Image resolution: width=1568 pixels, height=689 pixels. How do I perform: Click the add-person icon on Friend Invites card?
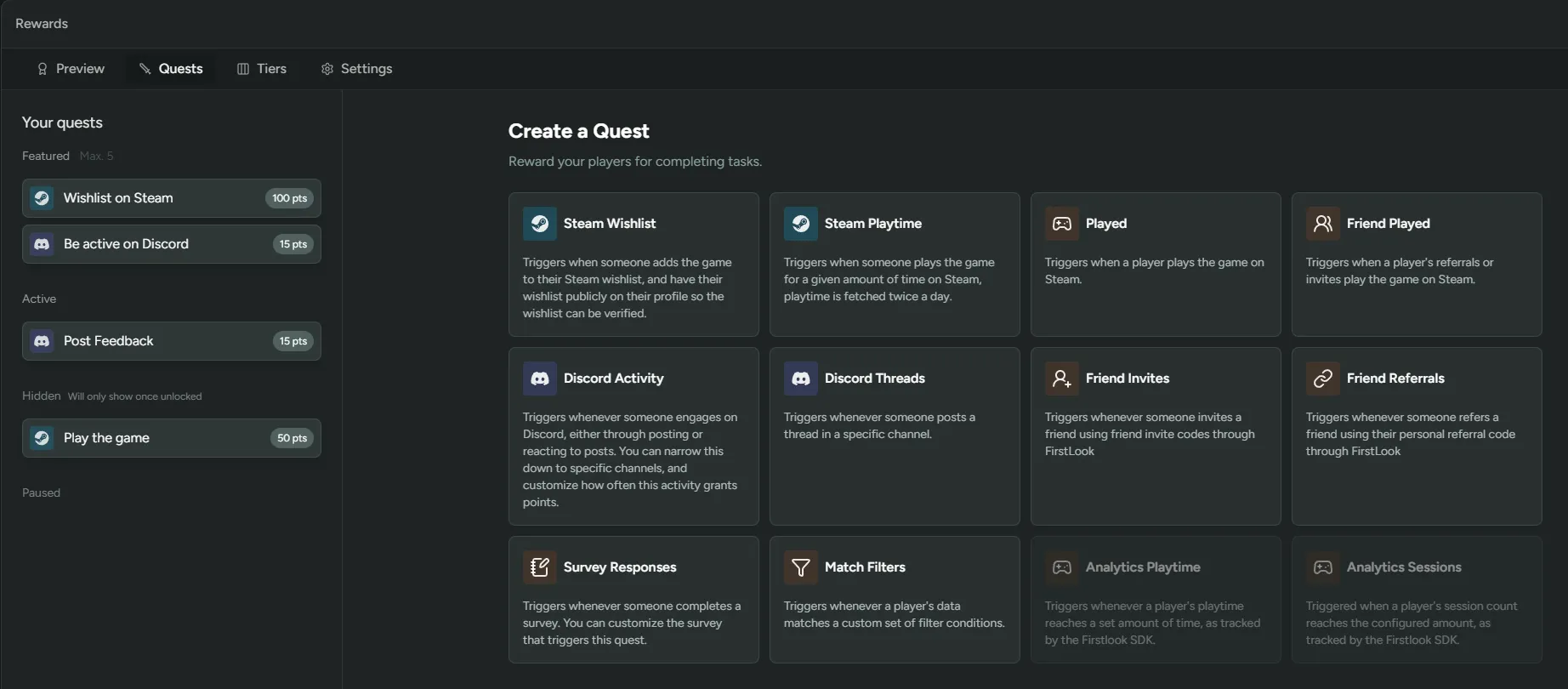(1062, 379)
